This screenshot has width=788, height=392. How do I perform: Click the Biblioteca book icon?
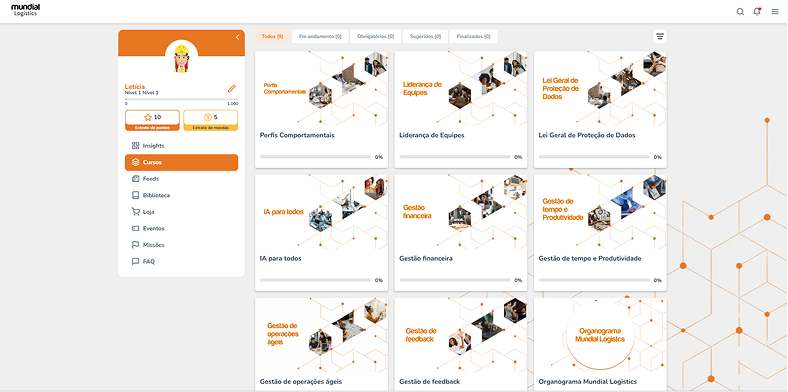pyautogui.click(x=135, y=195)
